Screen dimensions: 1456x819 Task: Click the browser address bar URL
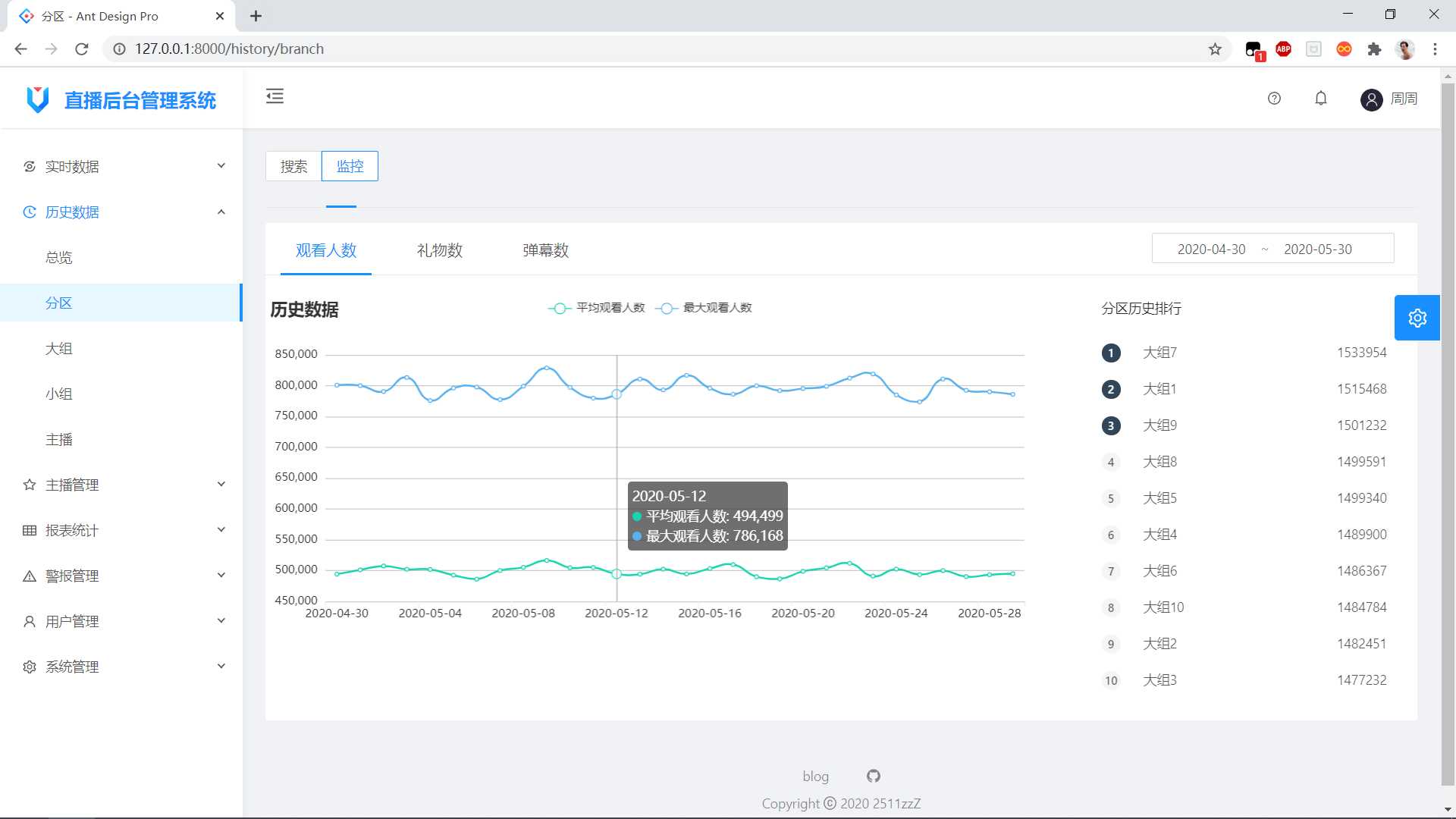229,49
